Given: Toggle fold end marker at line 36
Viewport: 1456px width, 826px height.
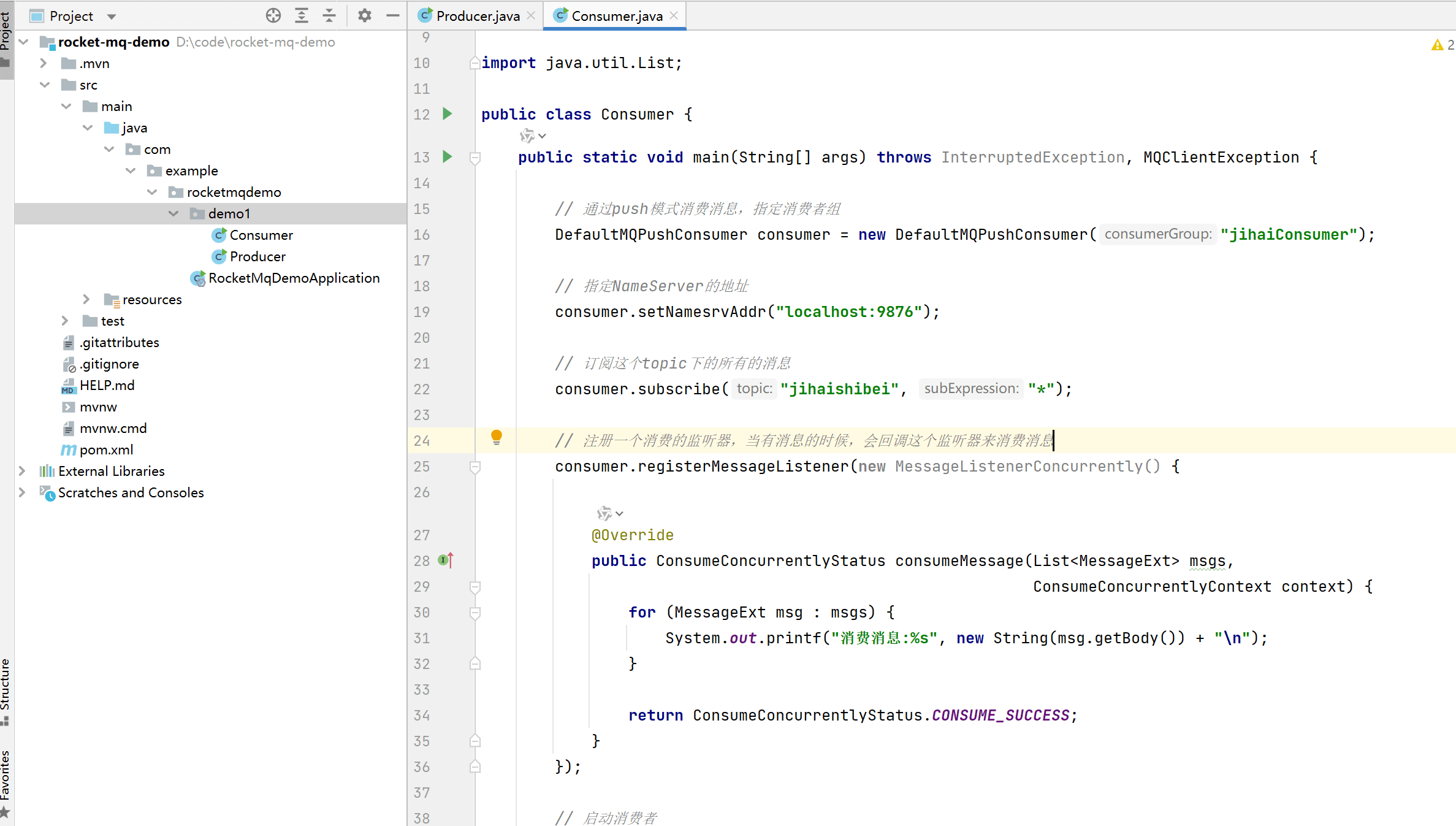Looking at the screenshot, I should pyautogui.click(x=475, y=767).
